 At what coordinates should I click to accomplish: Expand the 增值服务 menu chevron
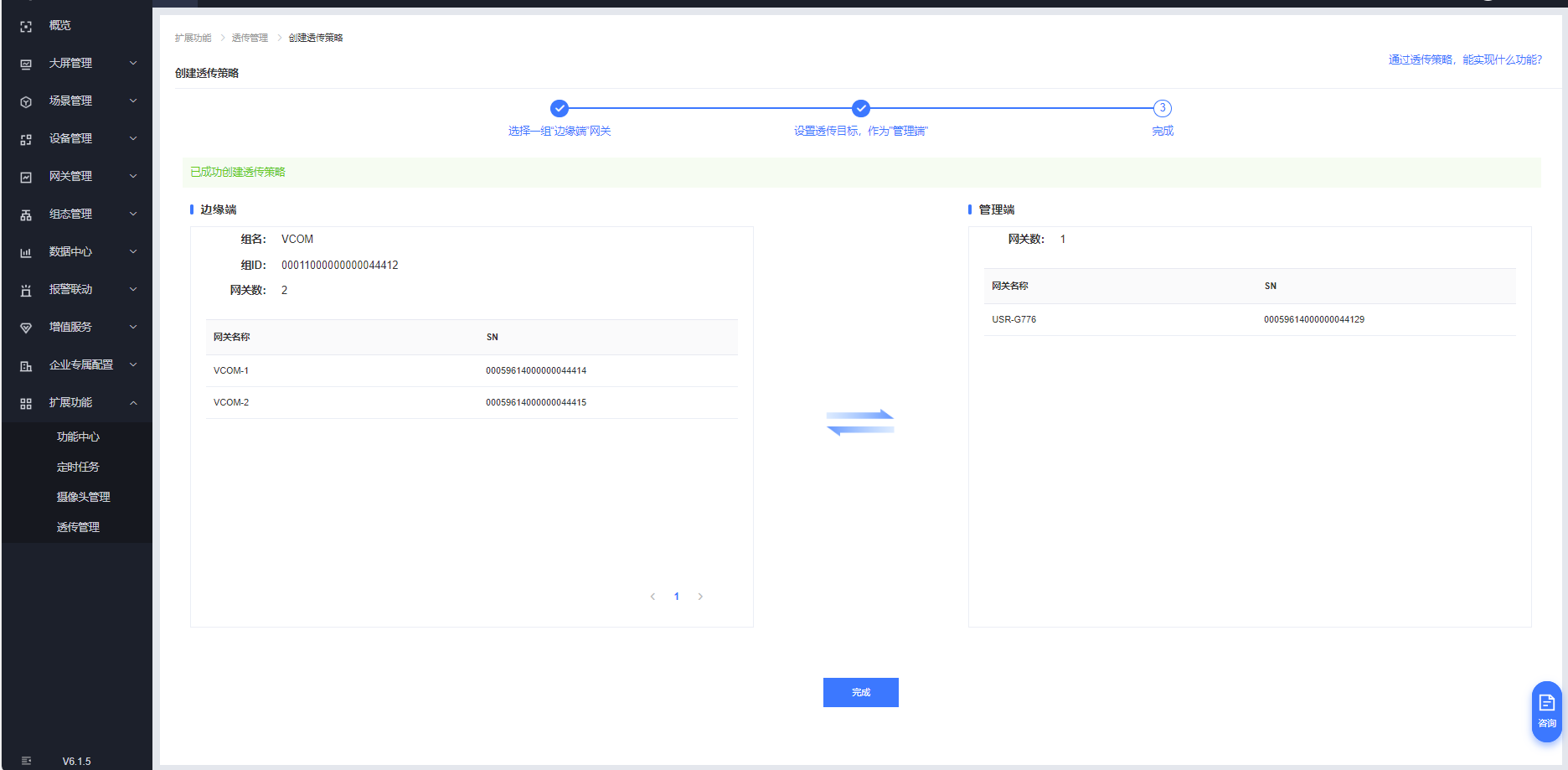point(133,328)
